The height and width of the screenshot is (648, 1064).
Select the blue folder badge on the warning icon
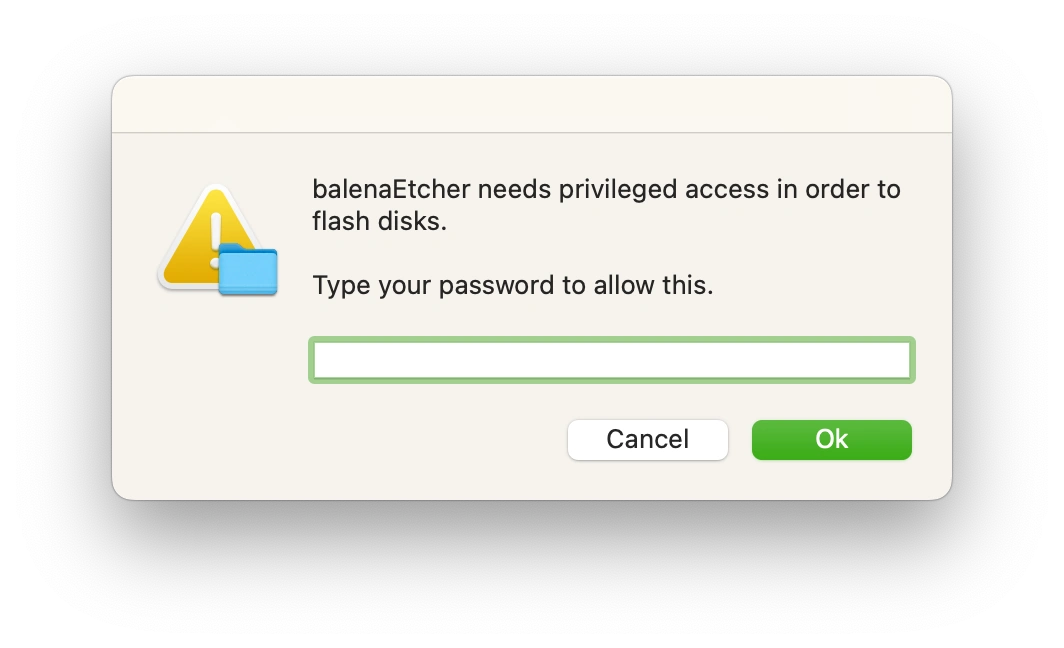click(247, 272)
